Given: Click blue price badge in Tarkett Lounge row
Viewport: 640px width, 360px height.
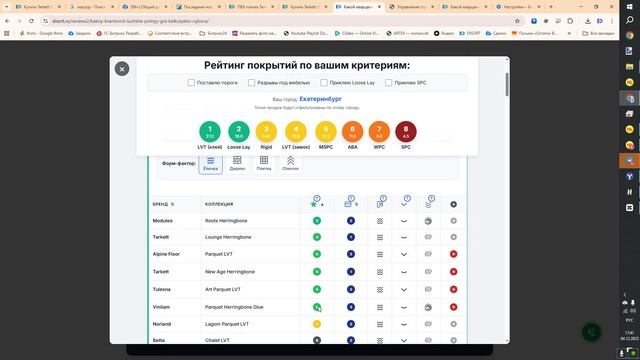Looking at the screenshot, I should pyautogui.click(x=351, y=237).
